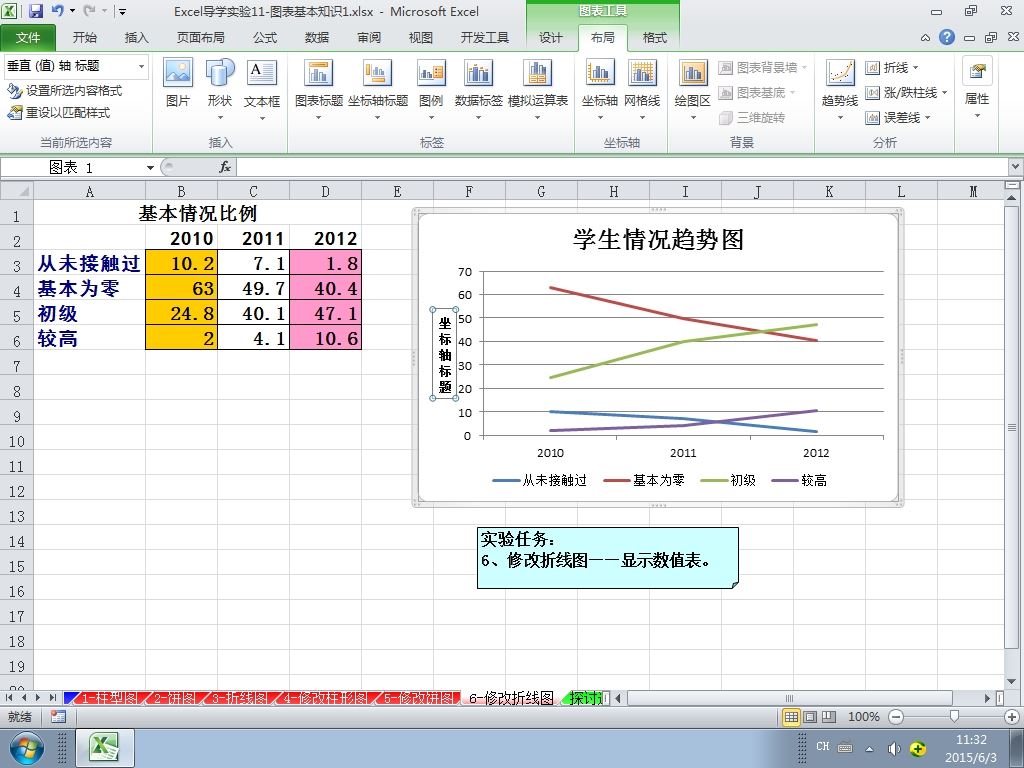Open the 绘图区 (Plot Area) options
The width and height of the screenshot is (1024, 768).
(692, 89)
